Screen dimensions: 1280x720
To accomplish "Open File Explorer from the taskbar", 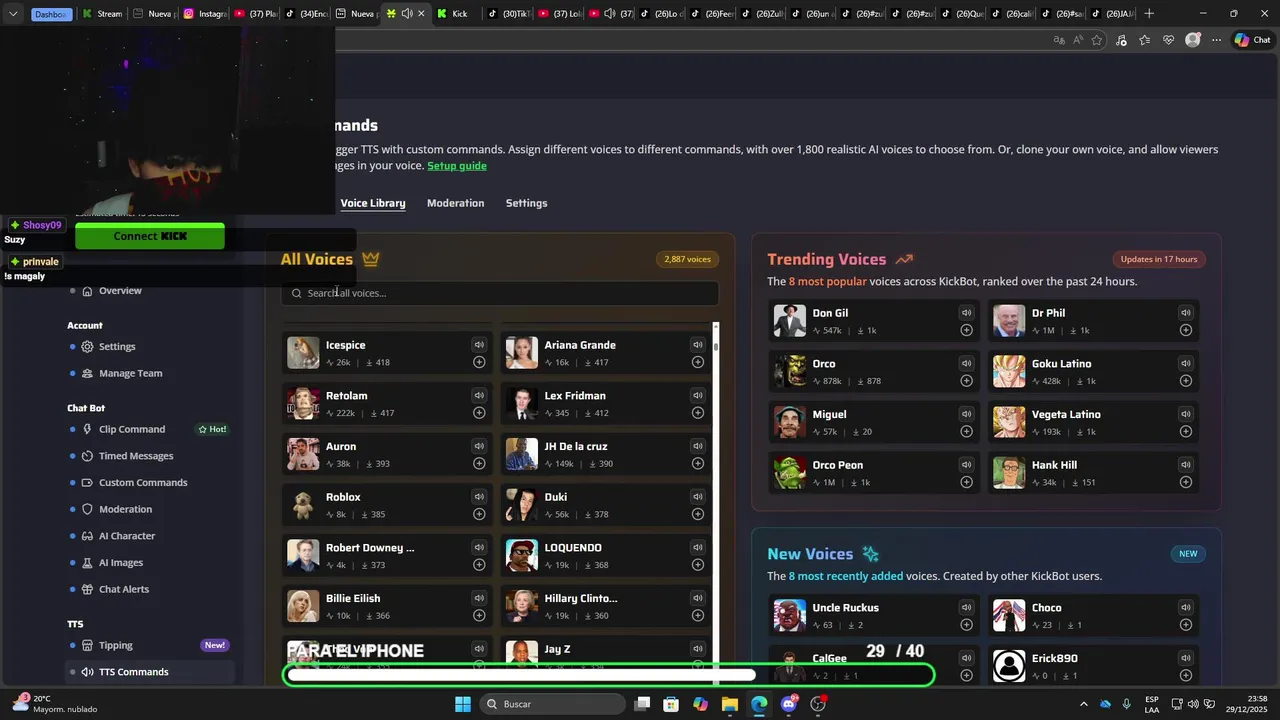I will (x=730, y=704).
